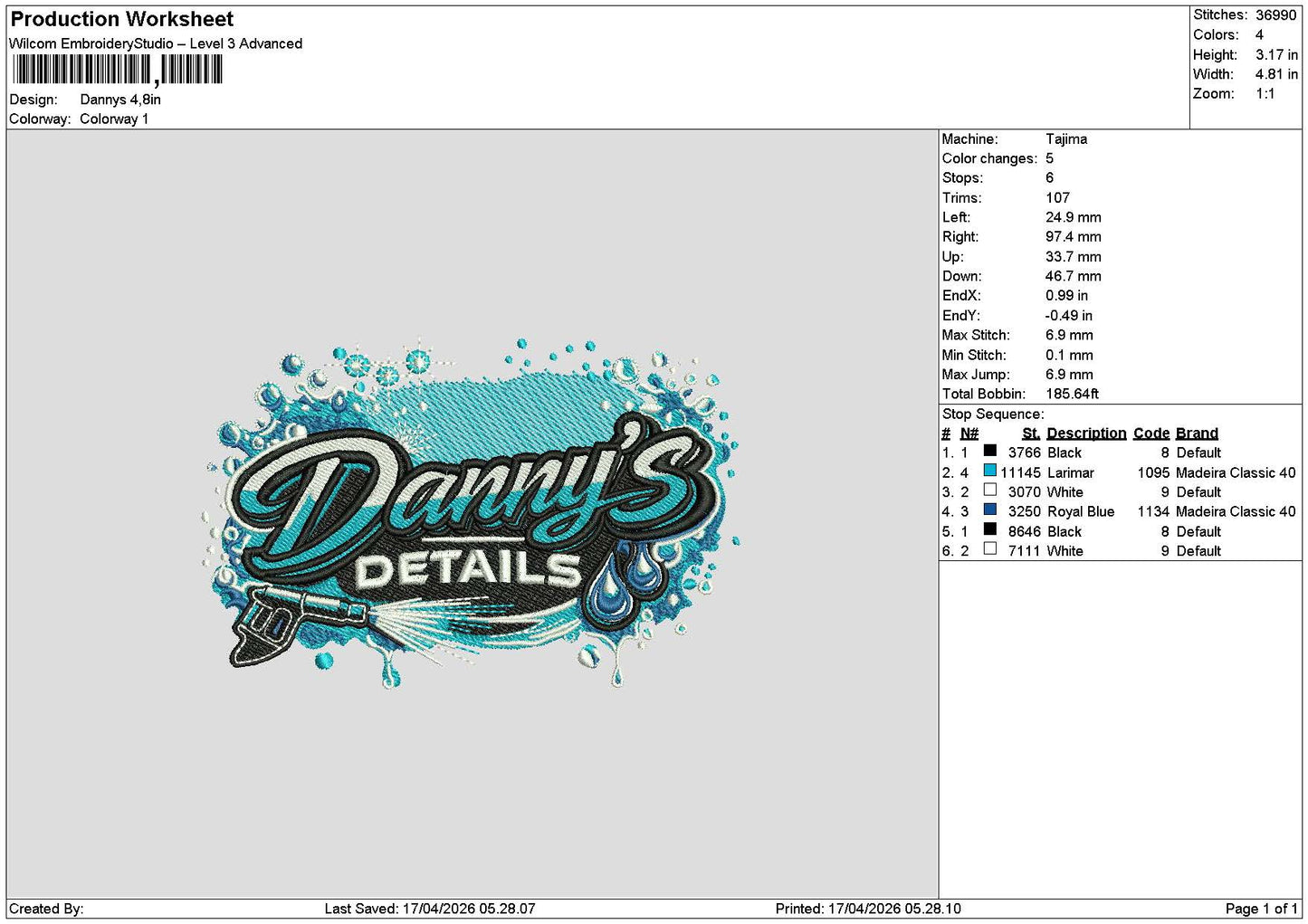Click the Down value "46.7 mm"

pos(1074,276)
